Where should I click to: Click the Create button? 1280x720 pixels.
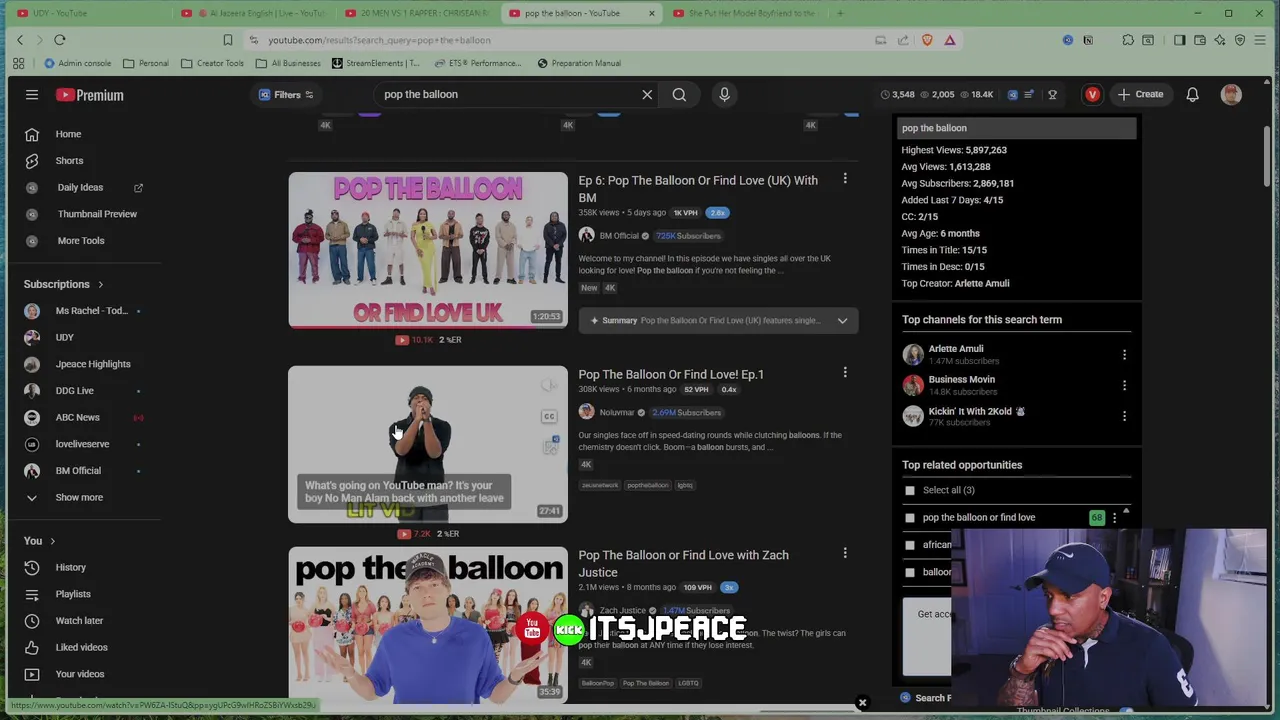1141,95
